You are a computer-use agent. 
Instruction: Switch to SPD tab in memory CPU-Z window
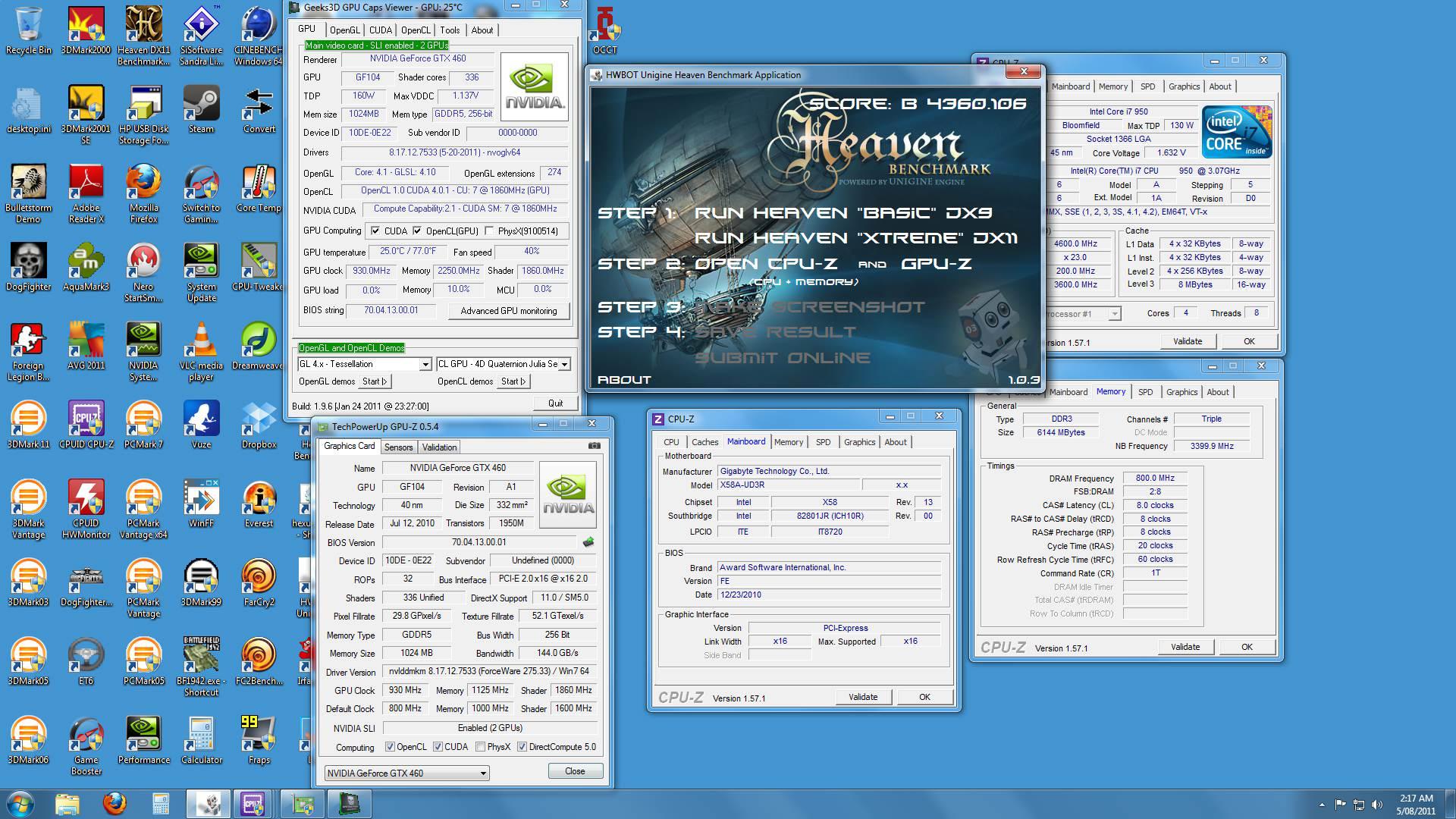(x=1145, y=392)
